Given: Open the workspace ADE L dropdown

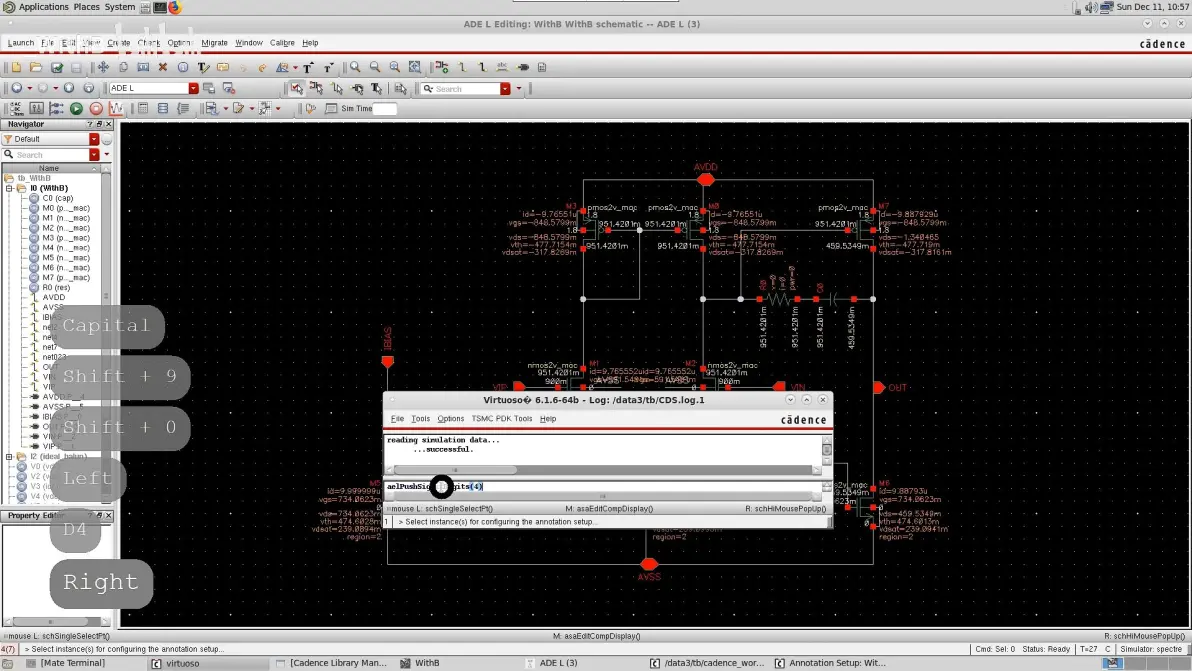Looking at the screenshot, I should tap(194, 88).
